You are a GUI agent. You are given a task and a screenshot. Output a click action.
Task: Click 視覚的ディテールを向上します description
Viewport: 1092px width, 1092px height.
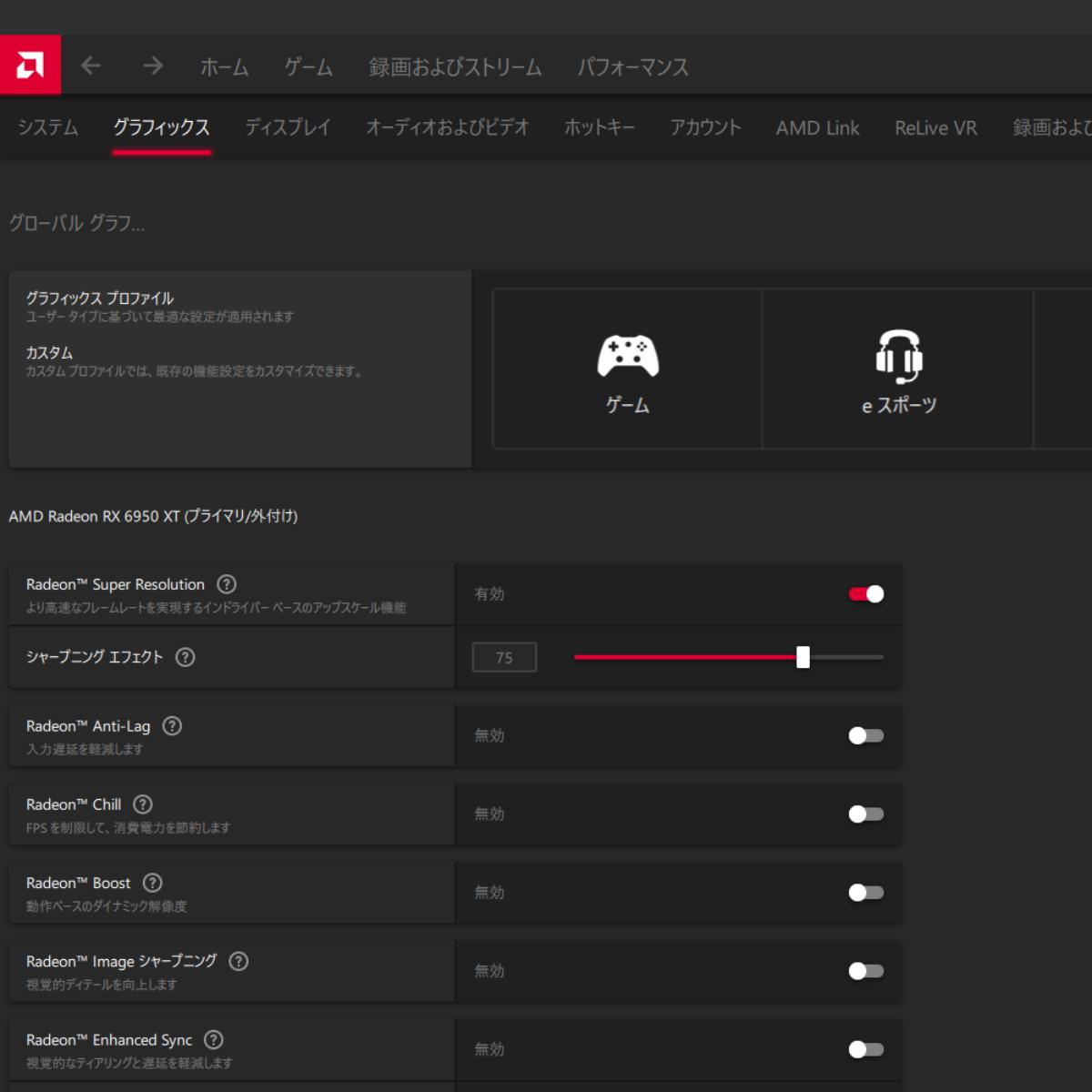tap(101, 985)
